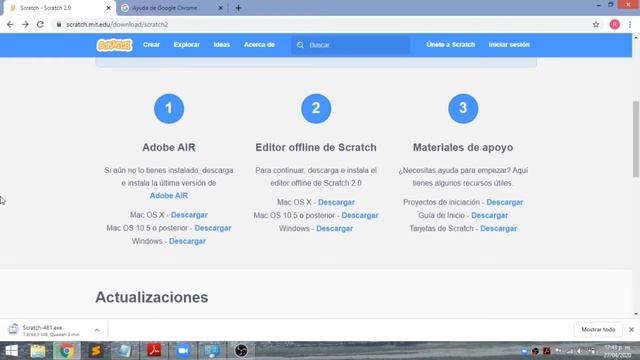Viewport: 640px width, 360px height.
Task: Close the downloads bar
Action: point(631,329)
